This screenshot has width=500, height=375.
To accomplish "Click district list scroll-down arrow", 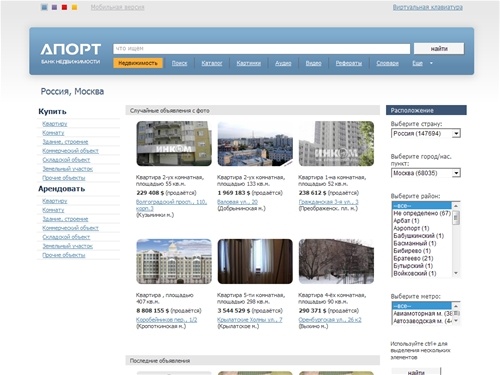I will click(456, 273).
